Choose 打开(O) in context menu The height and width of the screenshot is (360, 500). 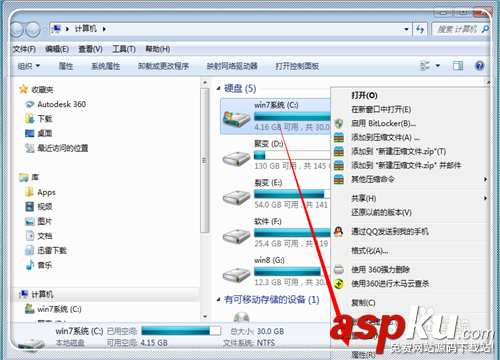click(x=364, y=95)
